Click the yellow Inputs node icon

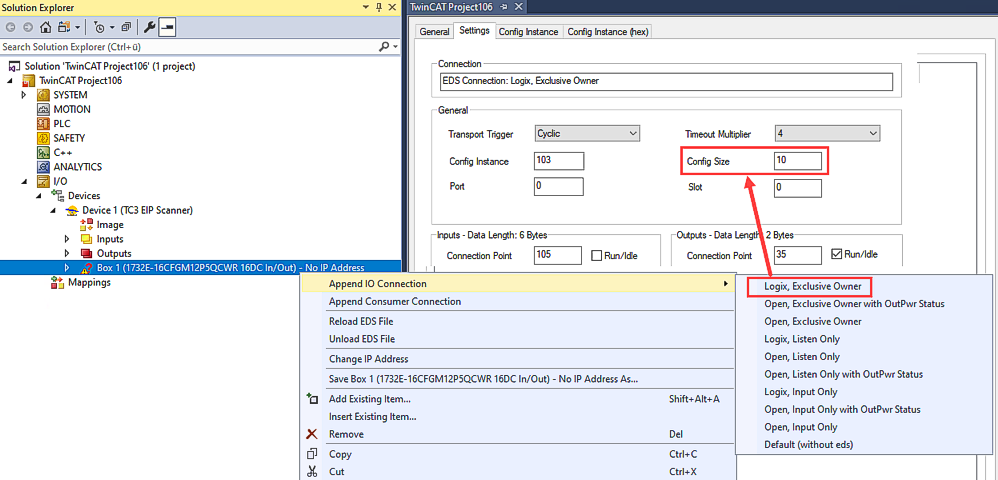coord(87,239)
